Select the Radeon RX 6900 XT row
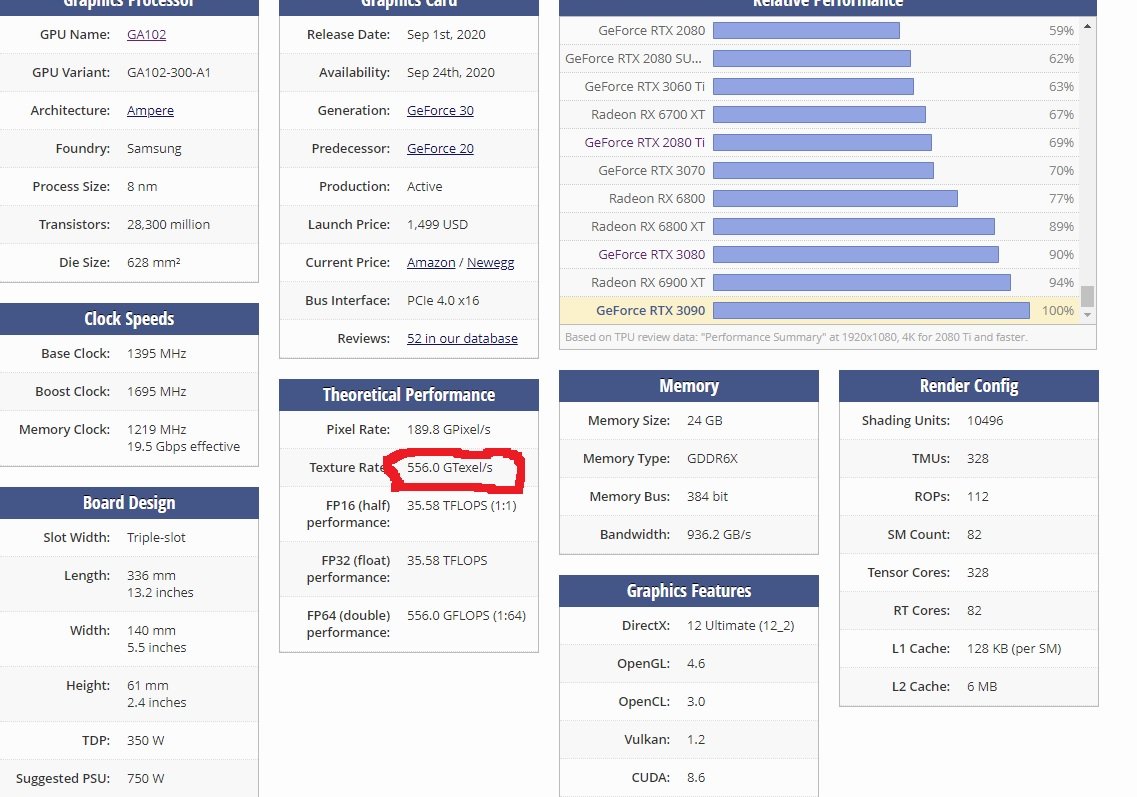The width and height of the screenshot is (1137, 797). (x=819, y=282)
